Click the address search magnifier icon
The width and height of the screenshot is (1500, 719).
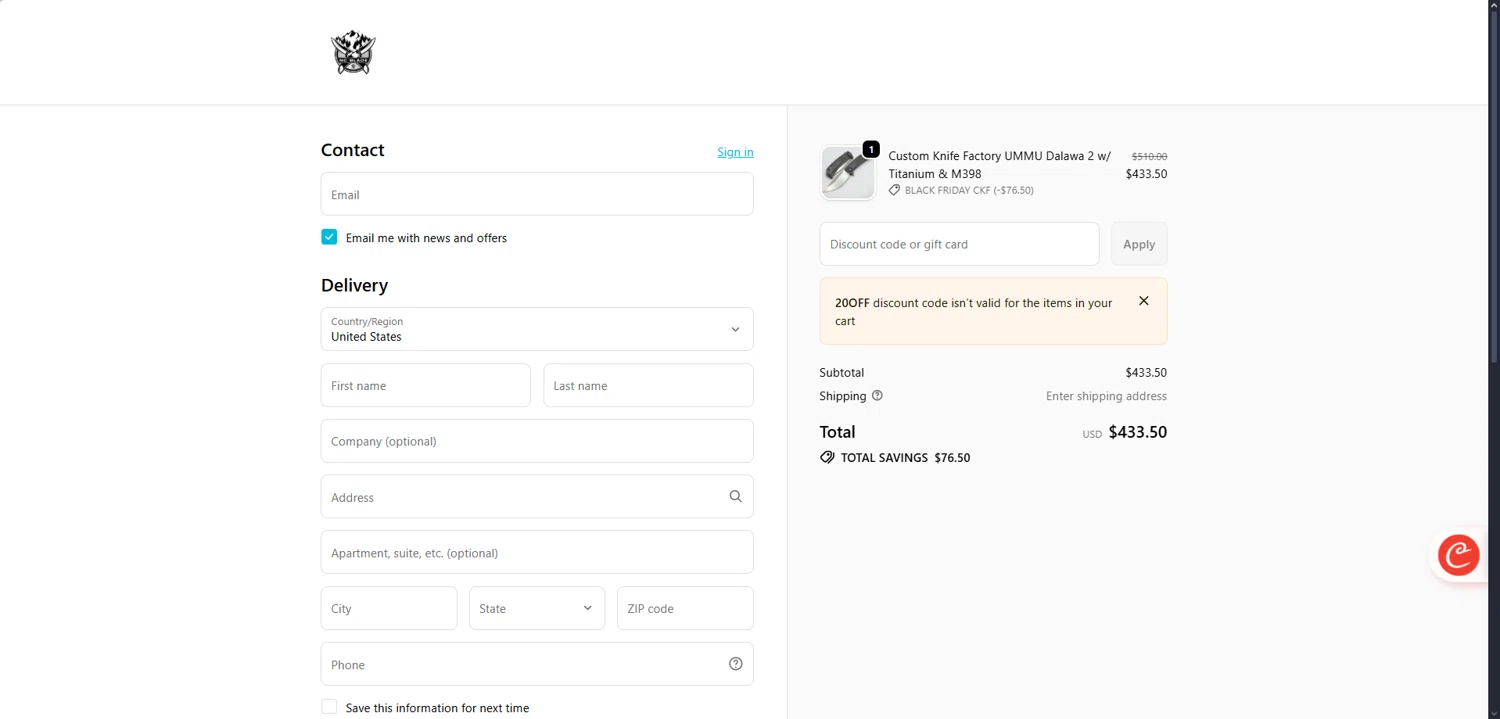[736, 496]
